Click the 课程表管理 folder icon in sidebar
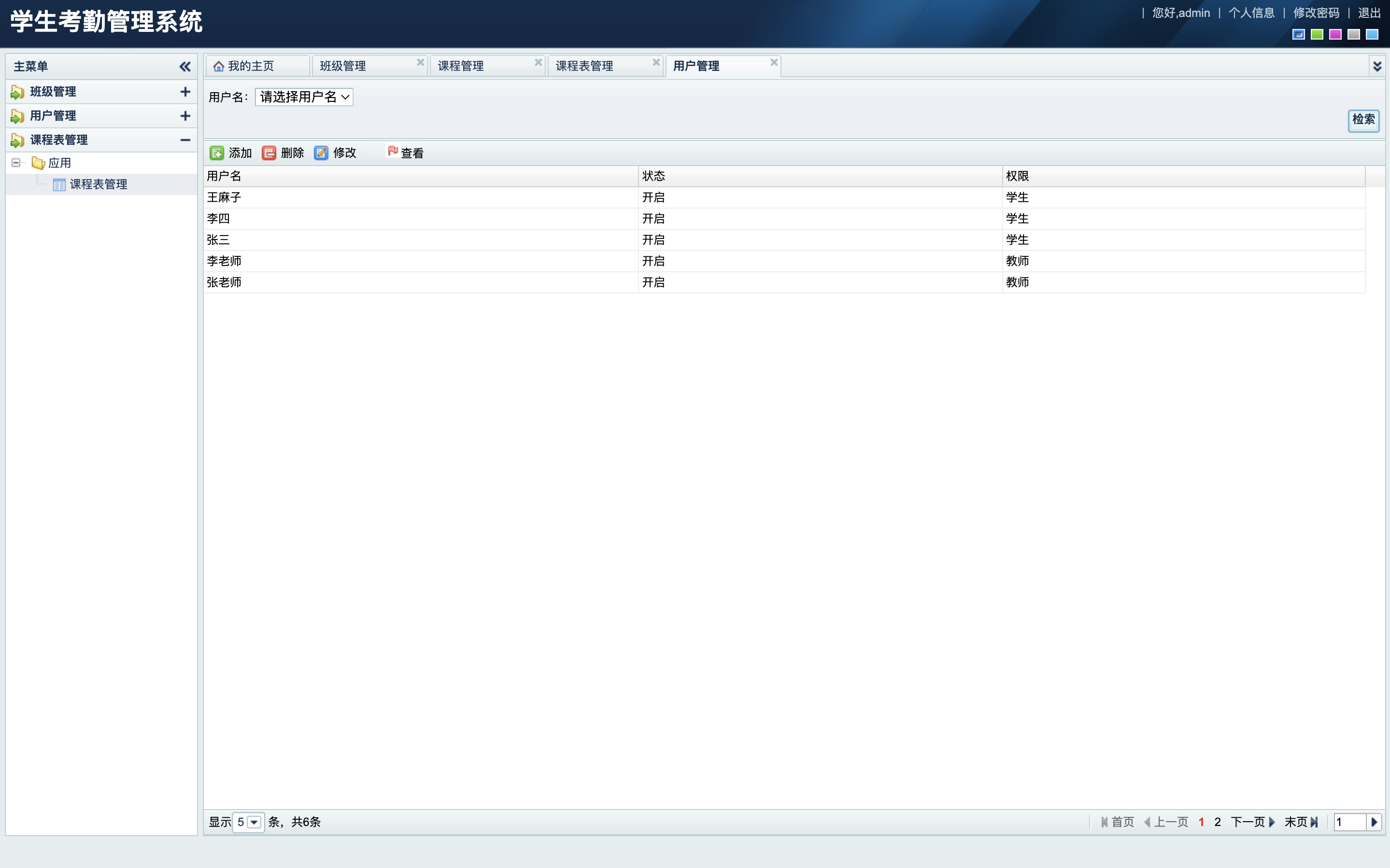Viewport: 1390px width, 868px height. tap(18, 140)
